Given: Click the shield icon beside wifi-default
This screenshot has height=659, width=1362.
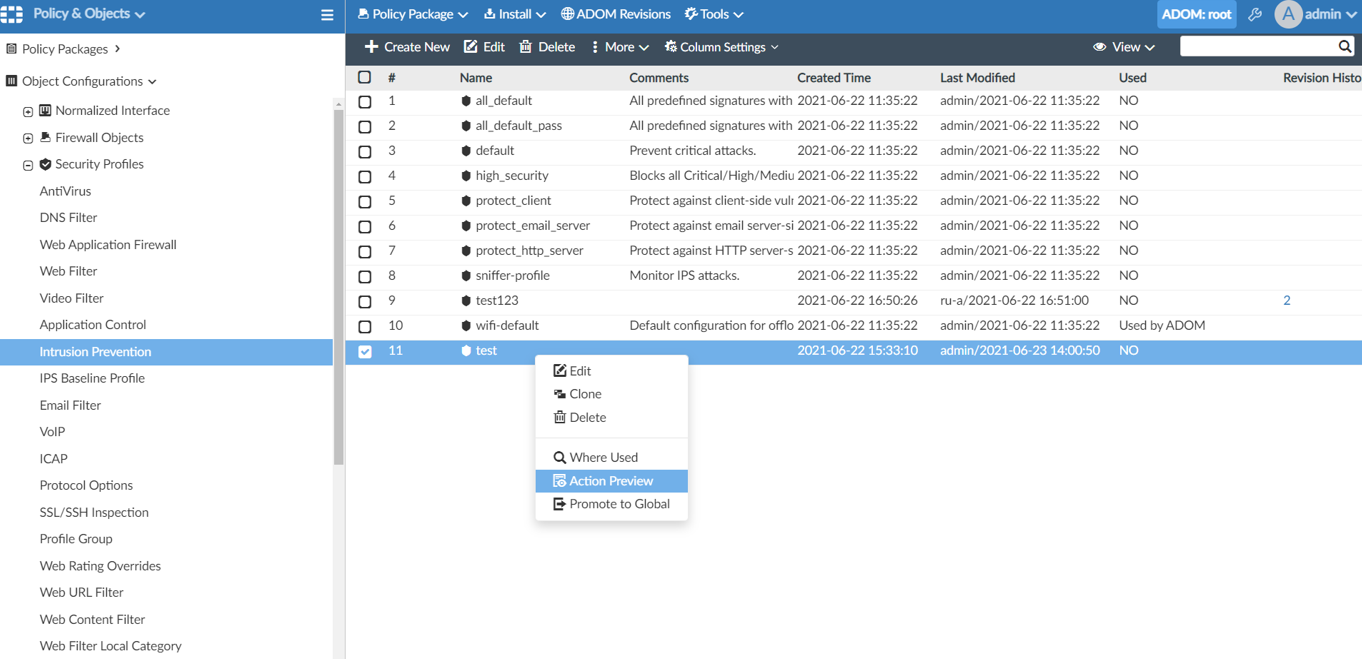Looking at the screenshot, I should point(466,326).
